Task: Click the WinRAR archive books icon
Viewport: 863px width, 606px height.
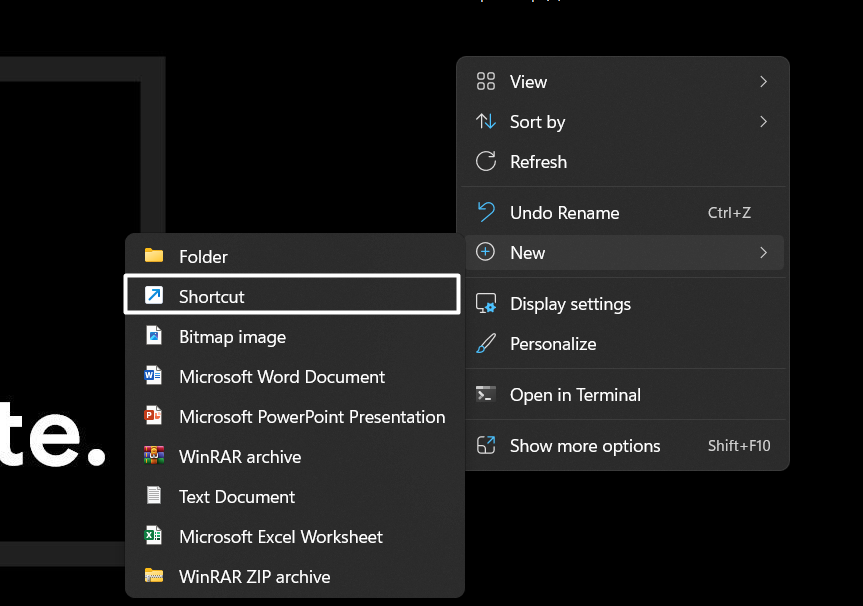Action: point(153,456)
